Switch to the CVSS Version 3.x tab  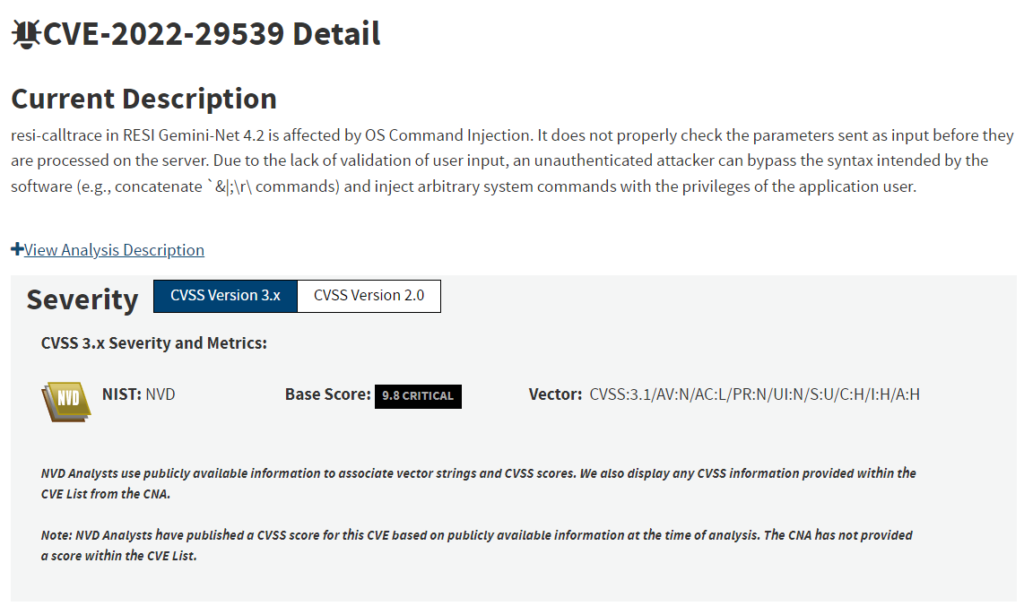point(225,296)
